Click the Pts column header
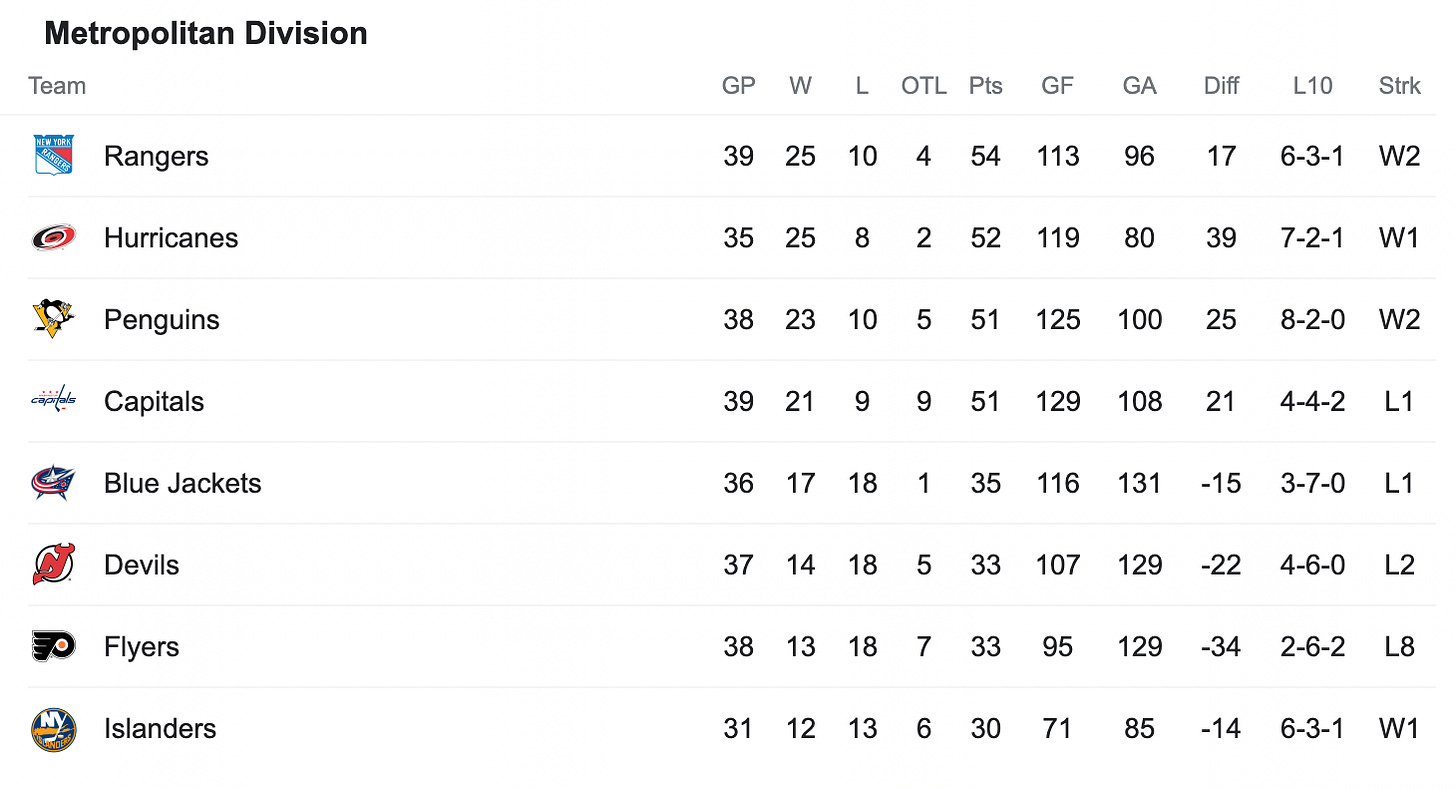 (x=985, y=86)
